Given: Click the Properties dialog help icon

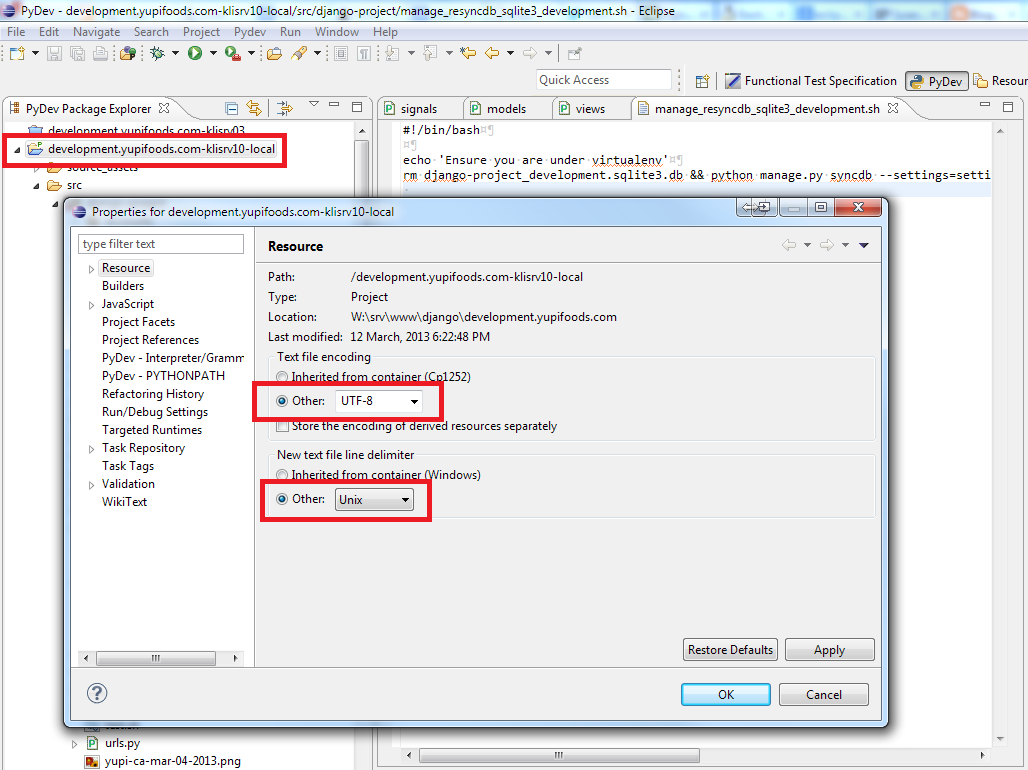Looking at the screenshot, I should click(97, 693).
